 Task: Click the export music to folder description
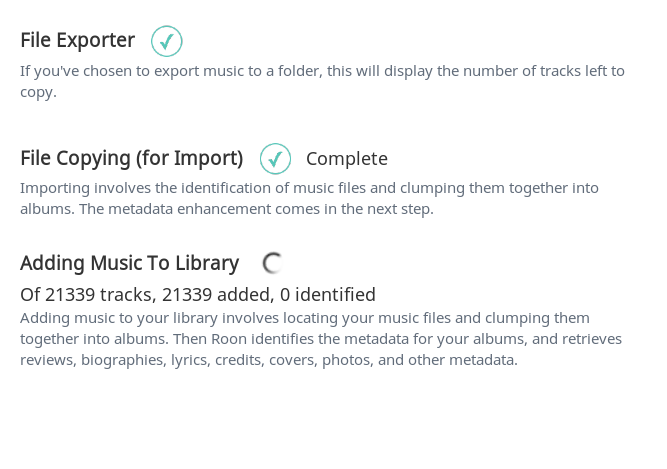pyautogui.click(x=322, y=81)
